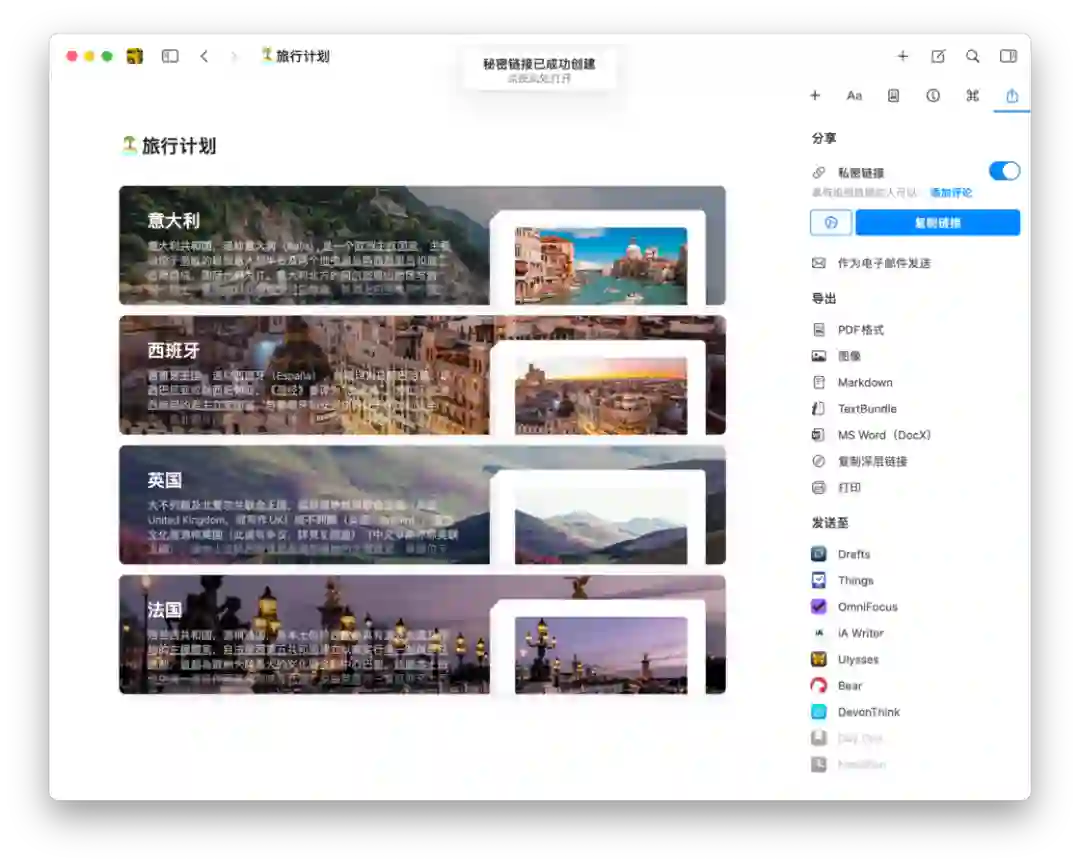Go back with the left arrow

[204, 57]
